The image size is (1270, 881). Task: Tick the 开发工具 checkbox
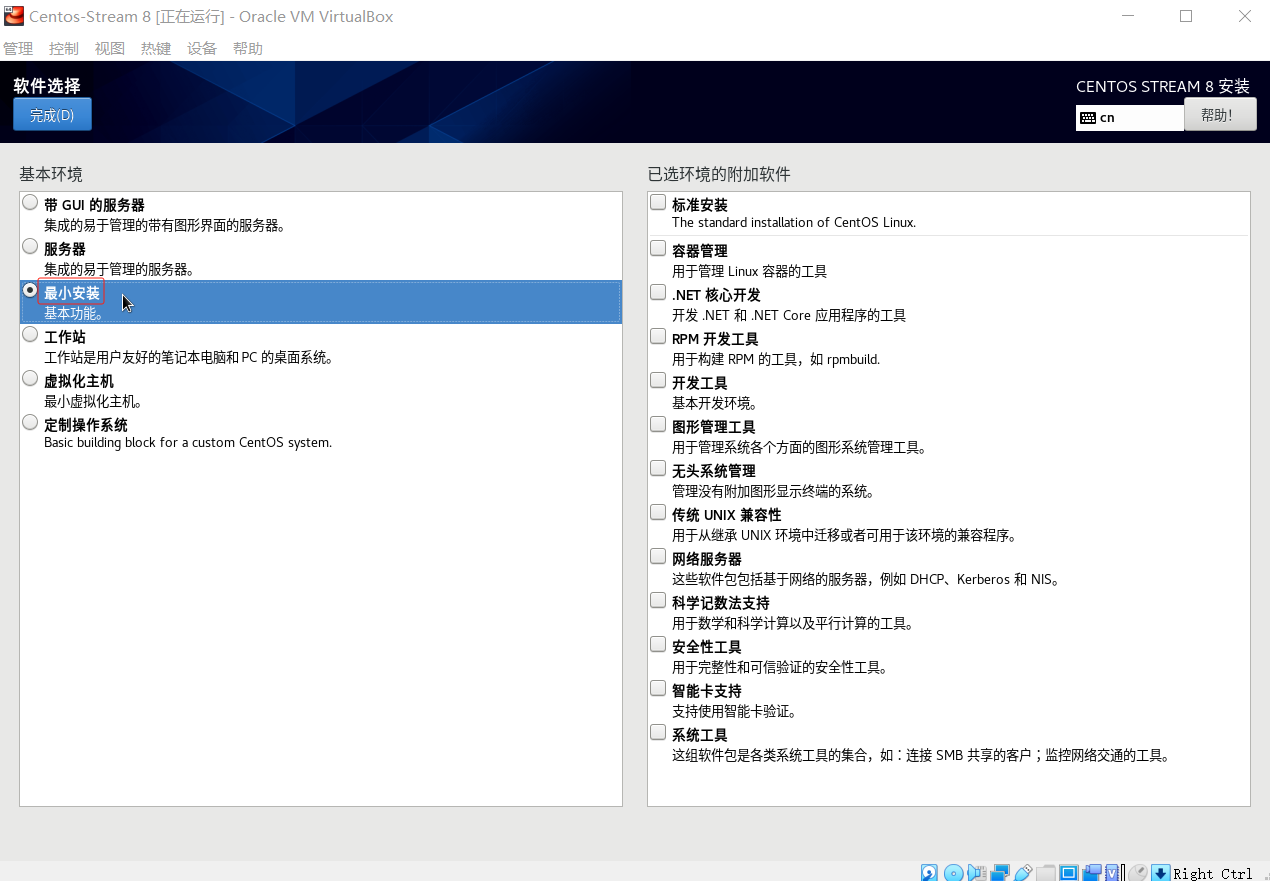[x=658, y=380]
